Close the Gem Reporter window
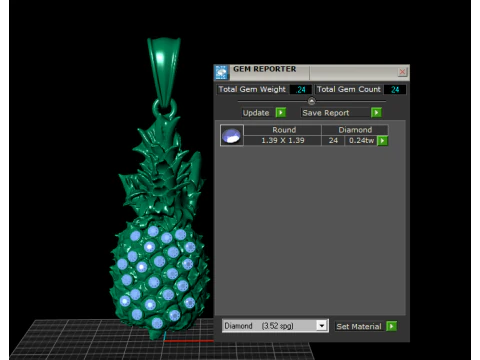Screen dimensions: 480x360 (x=402, y=72)
